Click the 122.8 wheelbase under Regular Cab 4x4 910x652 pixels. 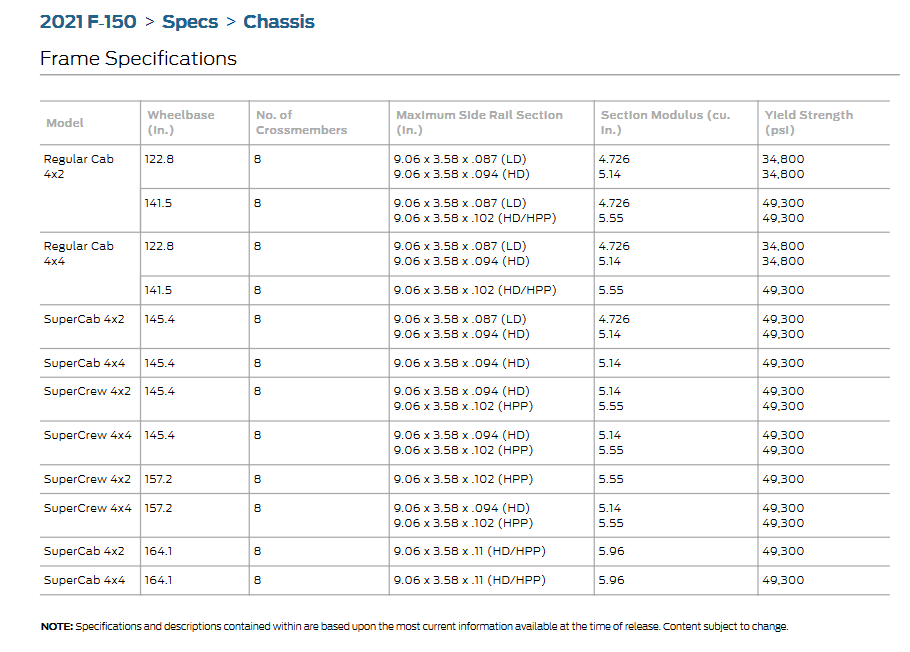click(x=159, y=246)
